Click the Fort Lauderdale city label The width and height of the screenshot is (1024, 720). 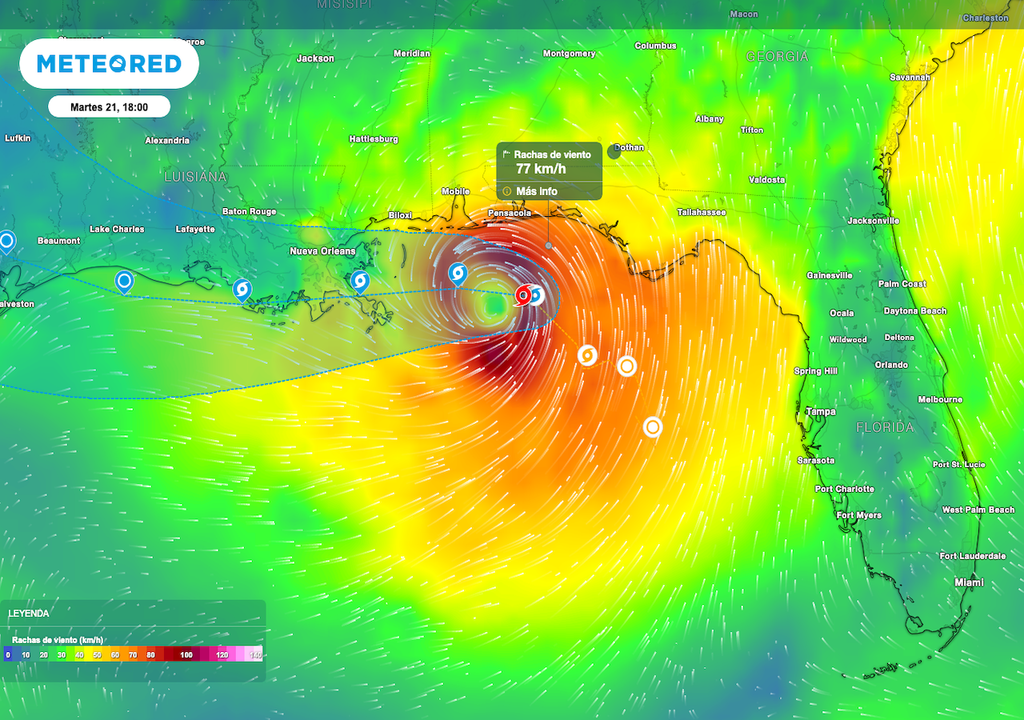pos(972,556)
